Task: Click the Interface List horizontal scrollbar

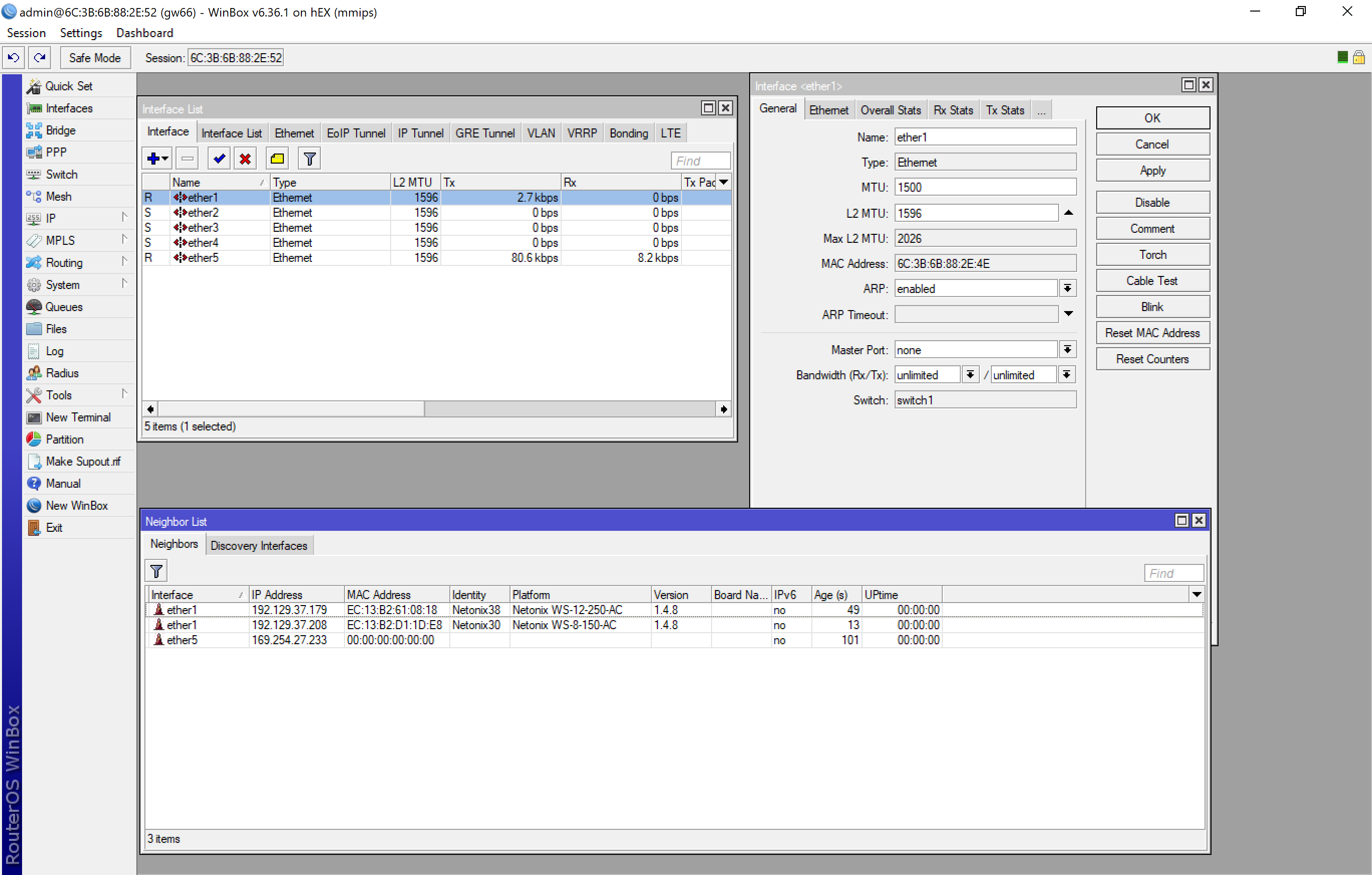Action: (290, 409)
